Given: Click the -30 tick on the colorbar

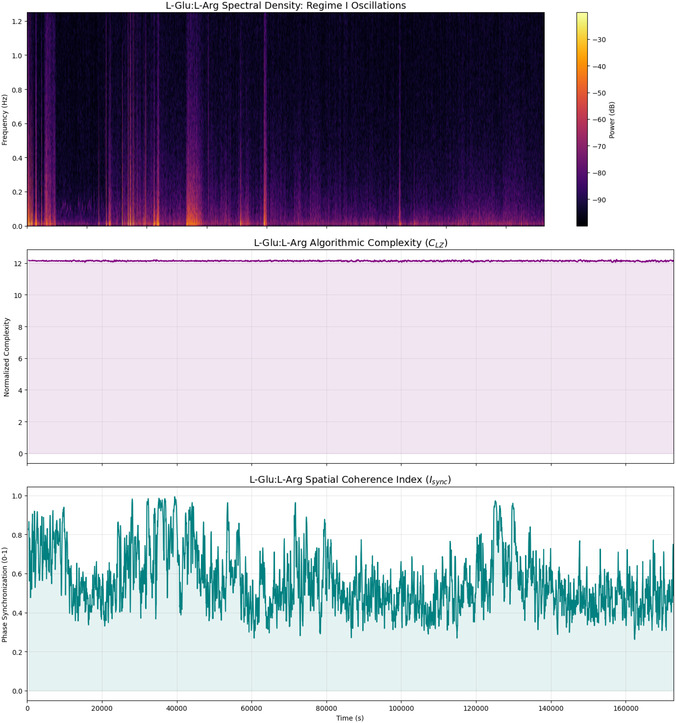Looking at the screenshot, I should click(599, 40).
